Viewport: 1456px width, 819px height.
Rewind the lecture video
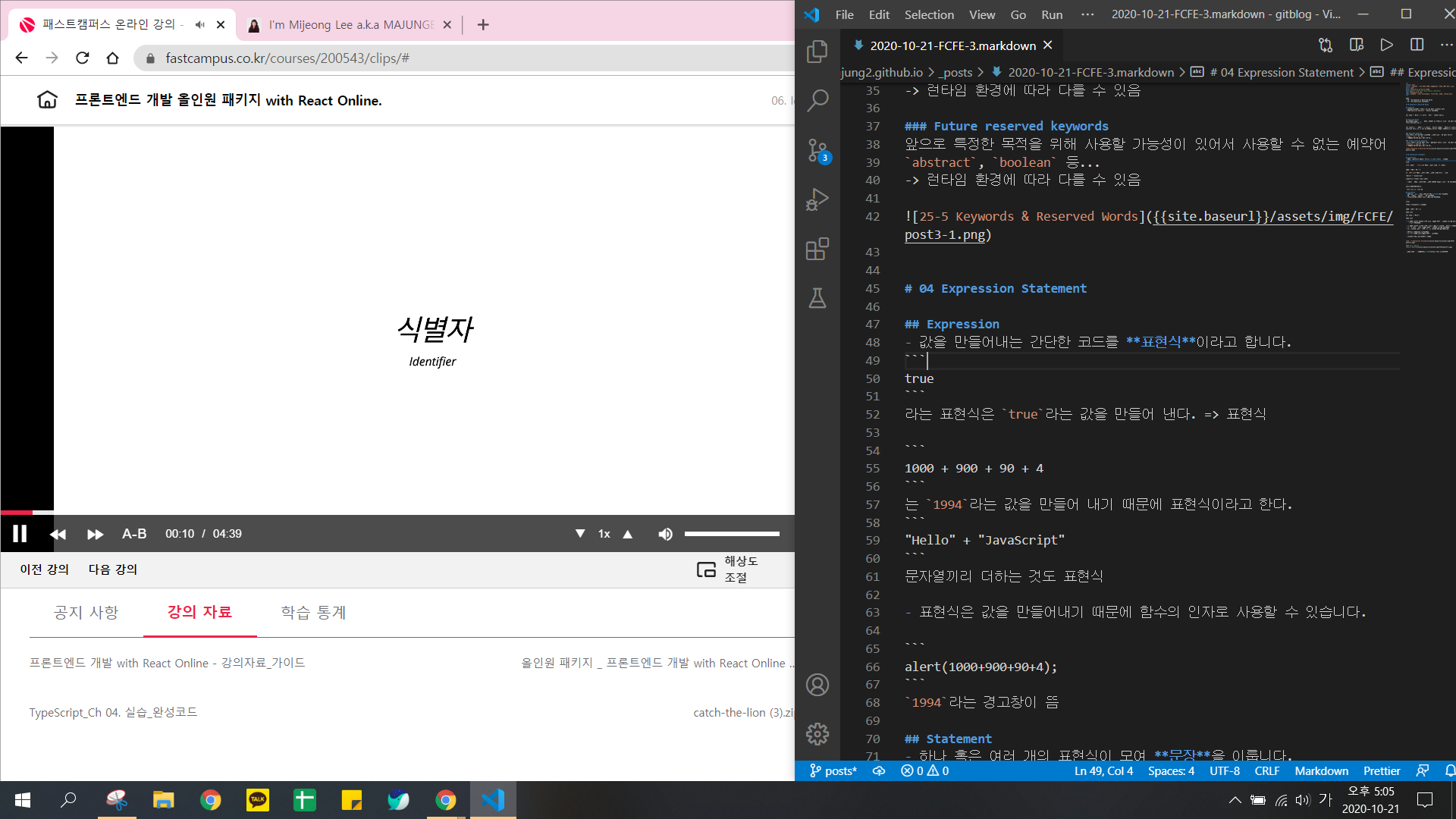point(58,535)
